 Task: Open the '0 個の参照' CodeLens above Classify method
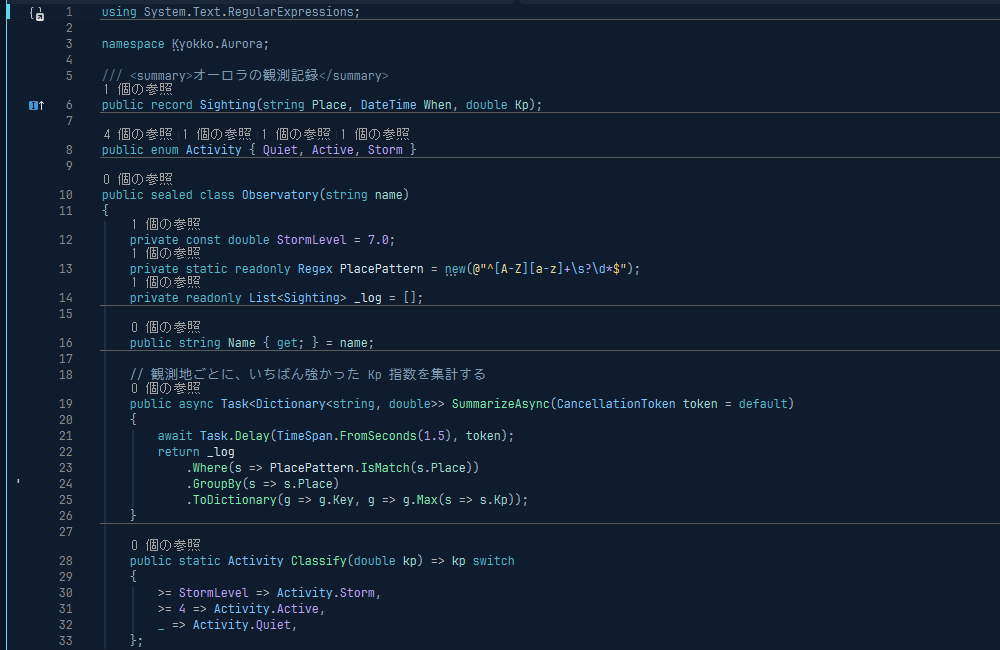click(x=166, y=545)
